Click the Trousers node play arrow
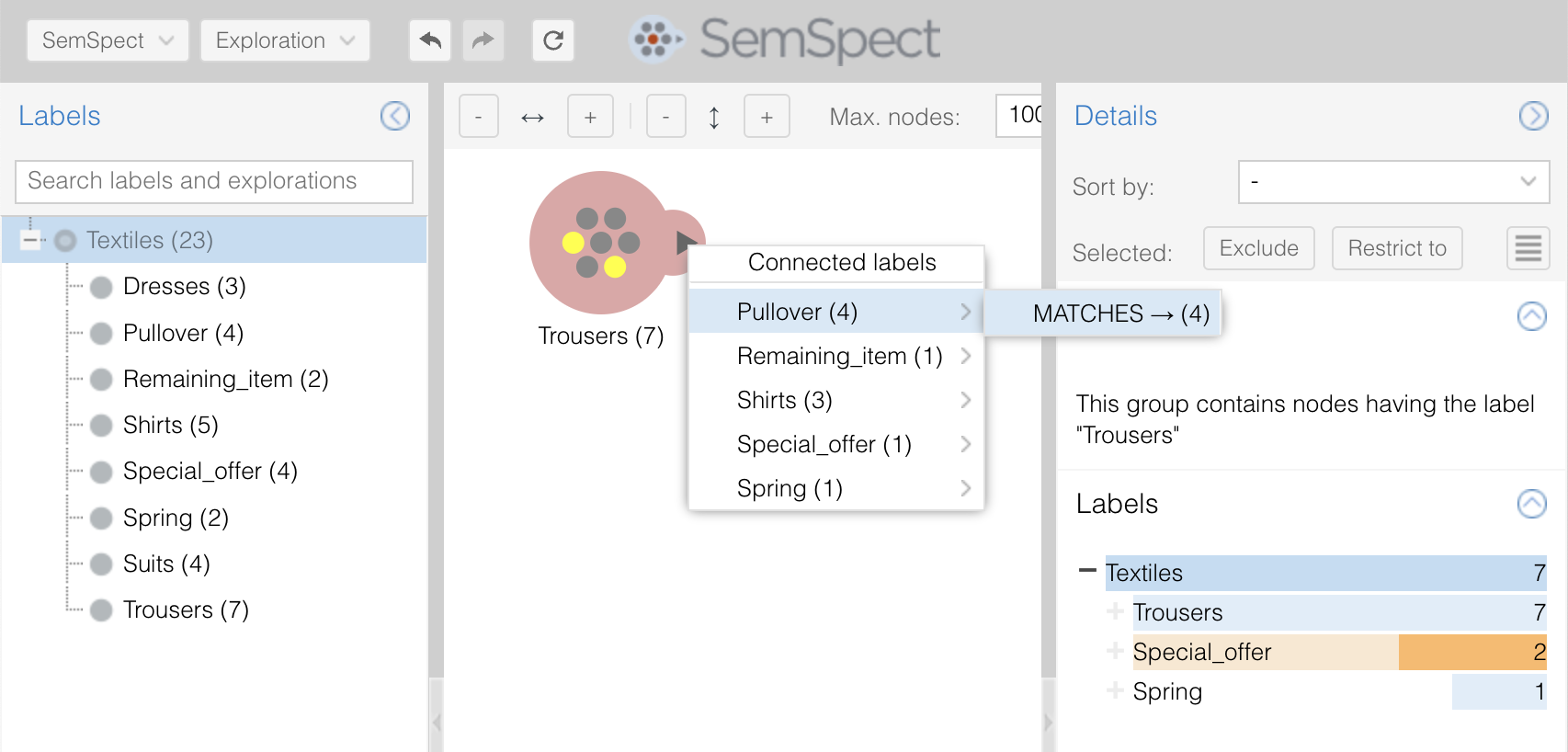 coord(686,243)
